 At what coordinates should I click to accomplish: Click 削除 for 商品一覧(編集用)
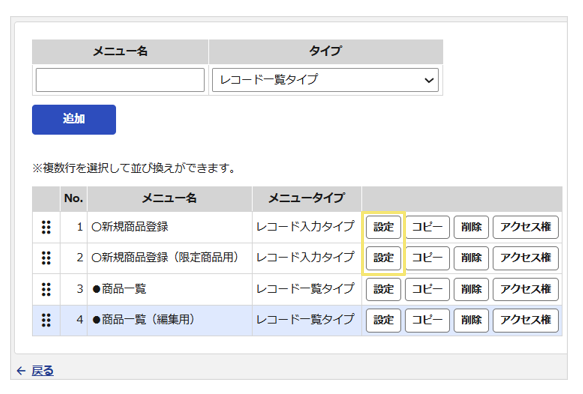[471, 320]
